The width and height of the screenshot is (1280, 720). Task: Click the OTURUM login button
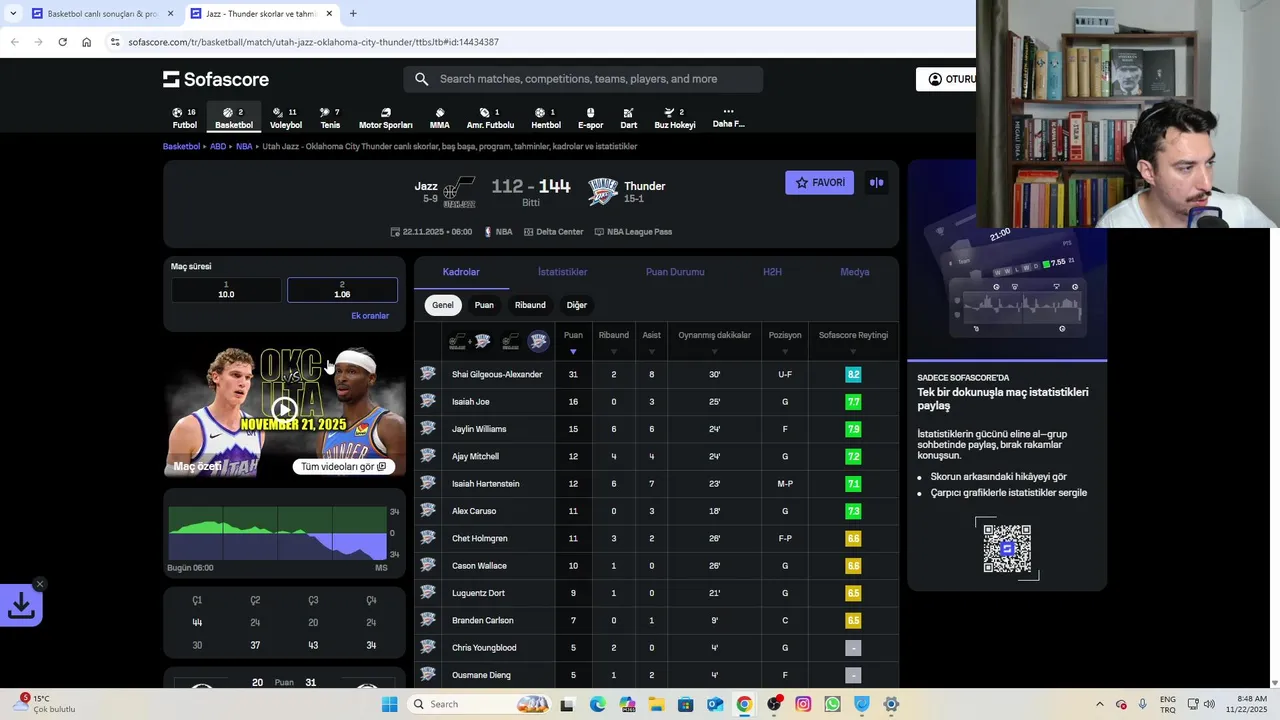(946, 79)
